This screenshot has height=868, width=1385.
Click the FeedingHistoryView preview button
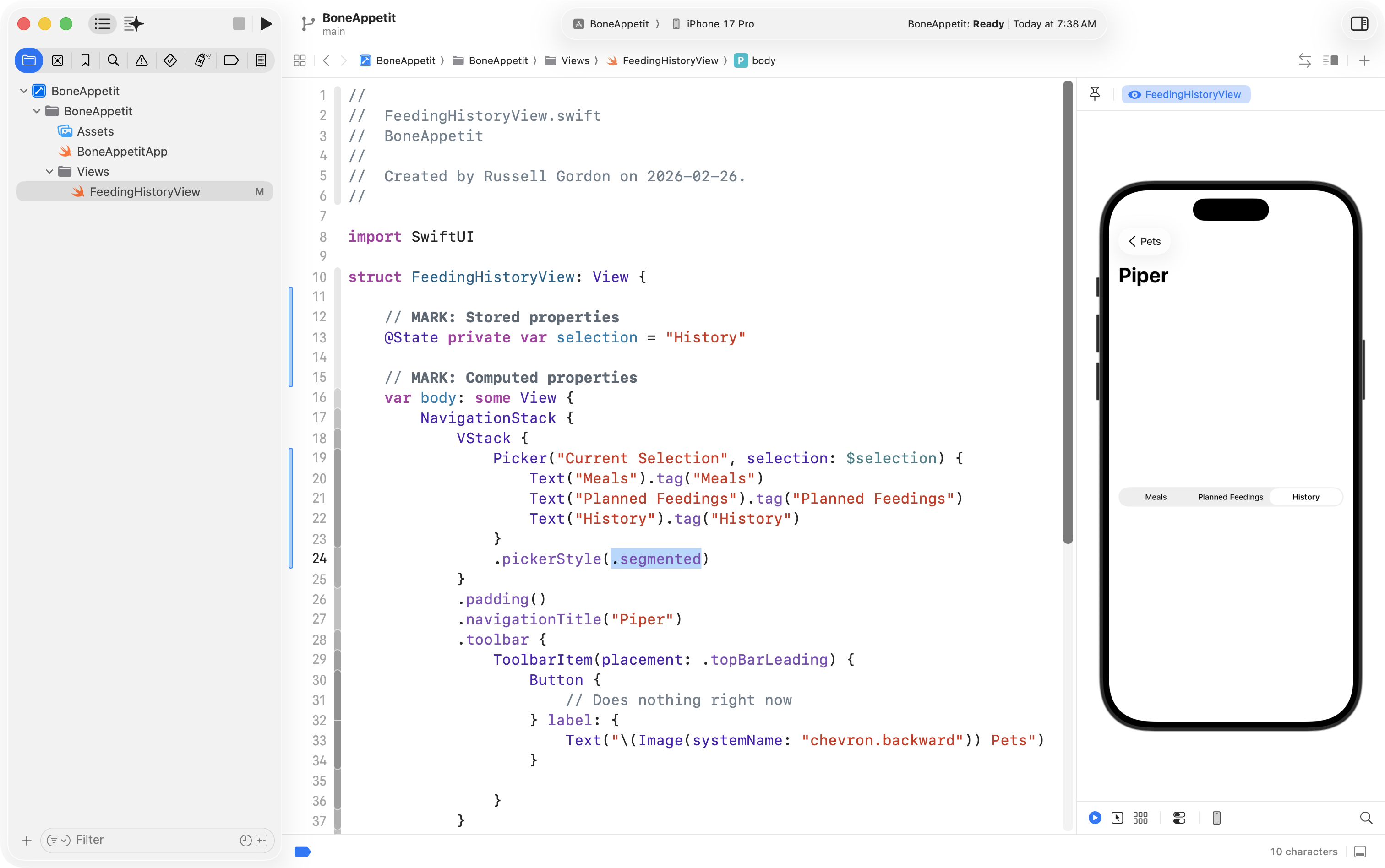point(1185,94)
